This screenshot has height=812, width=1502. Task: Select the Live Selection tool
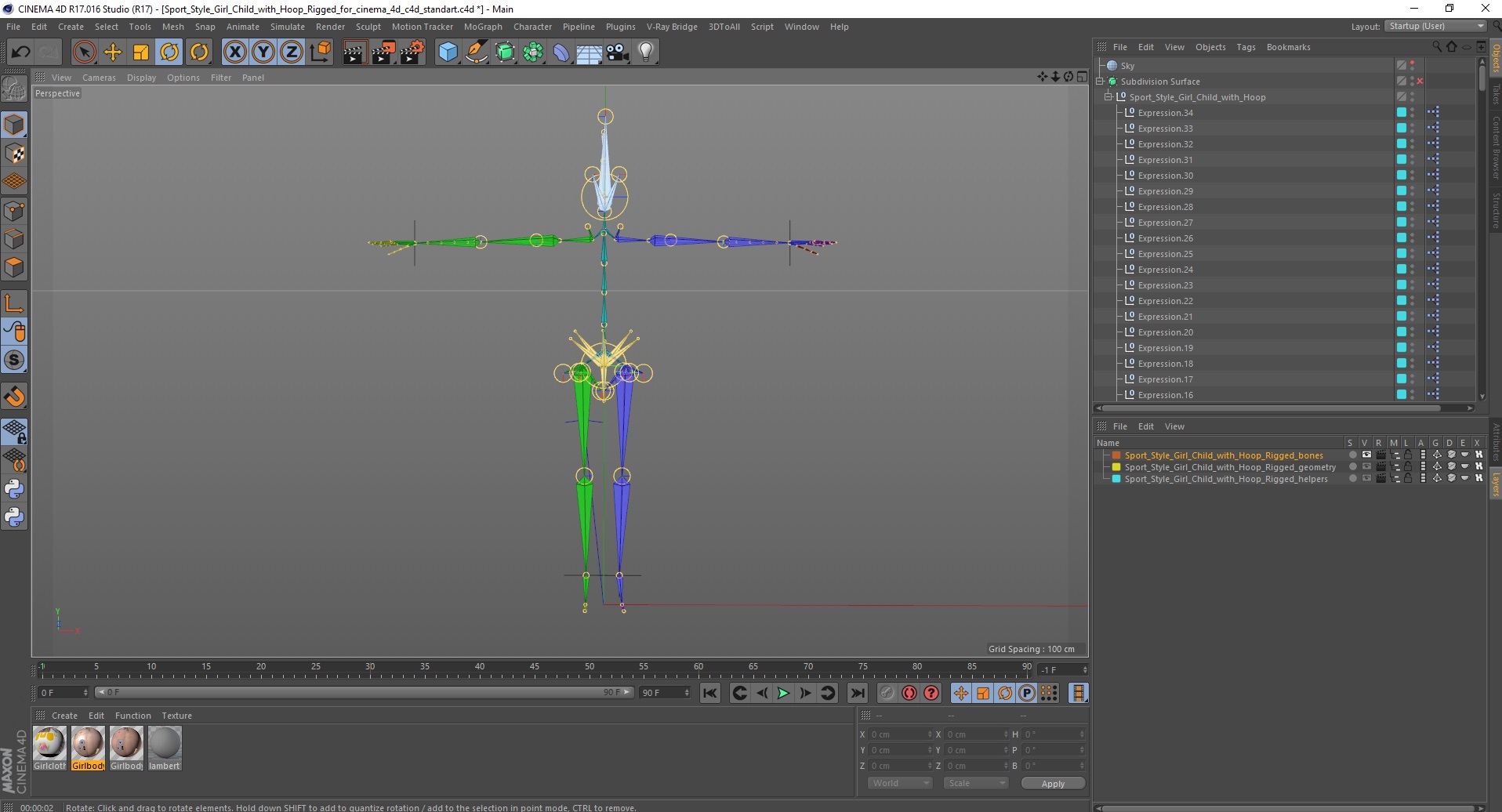84,53
